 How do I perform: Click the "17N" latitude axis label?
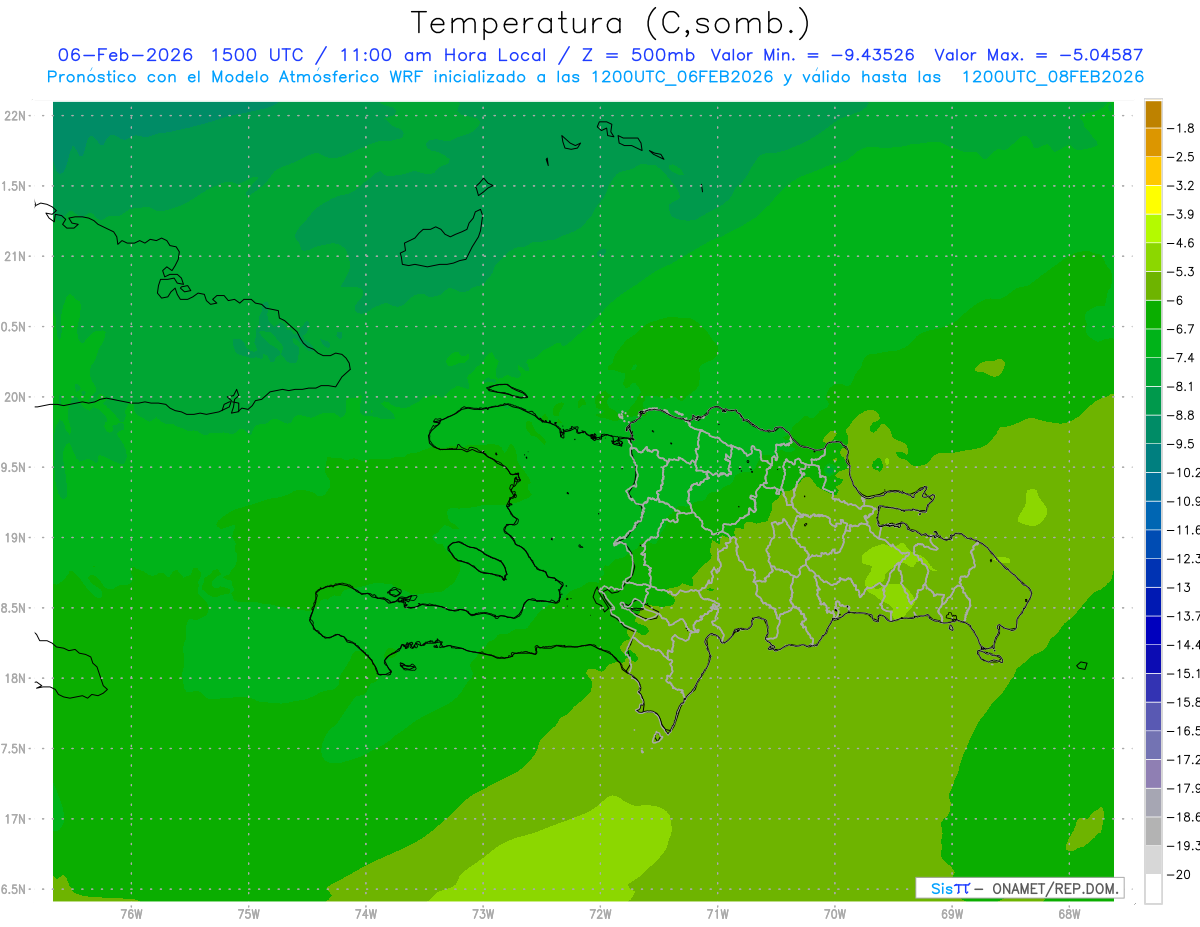pyautogui.click(x=17, y=819)
